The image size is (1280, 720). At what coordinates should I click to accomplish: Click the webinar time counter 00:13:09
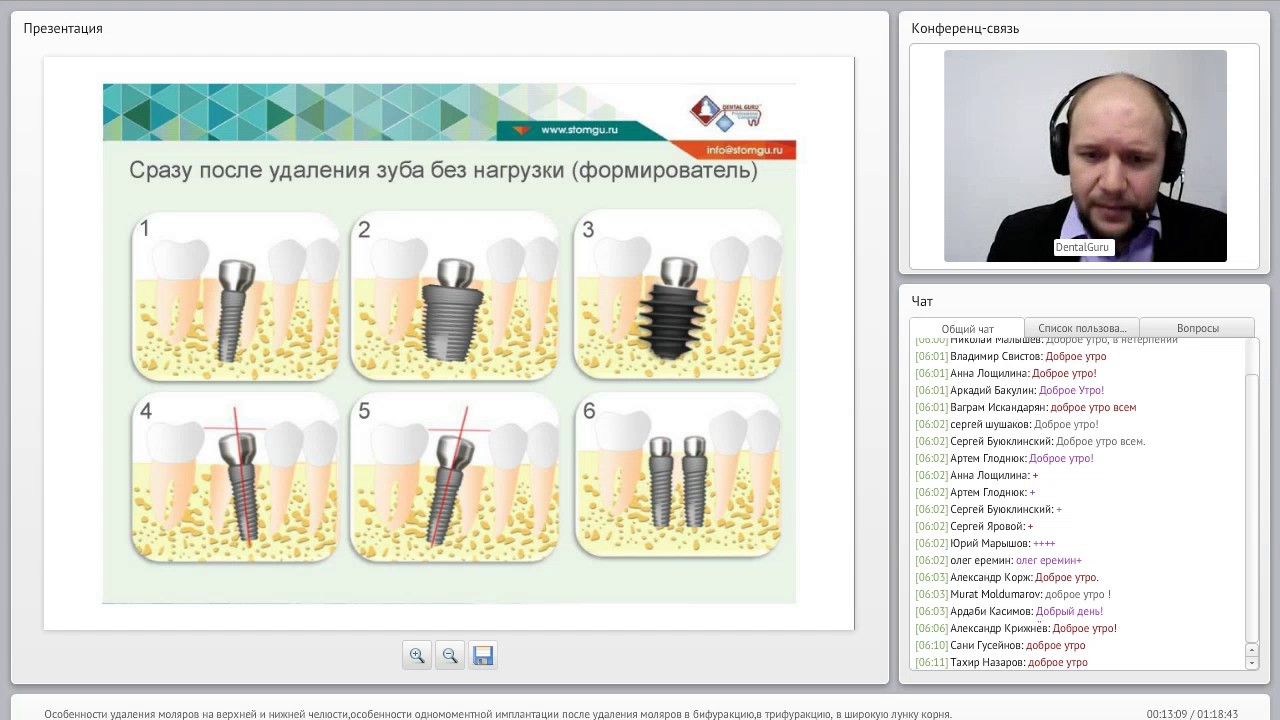tap(1167, 714)
